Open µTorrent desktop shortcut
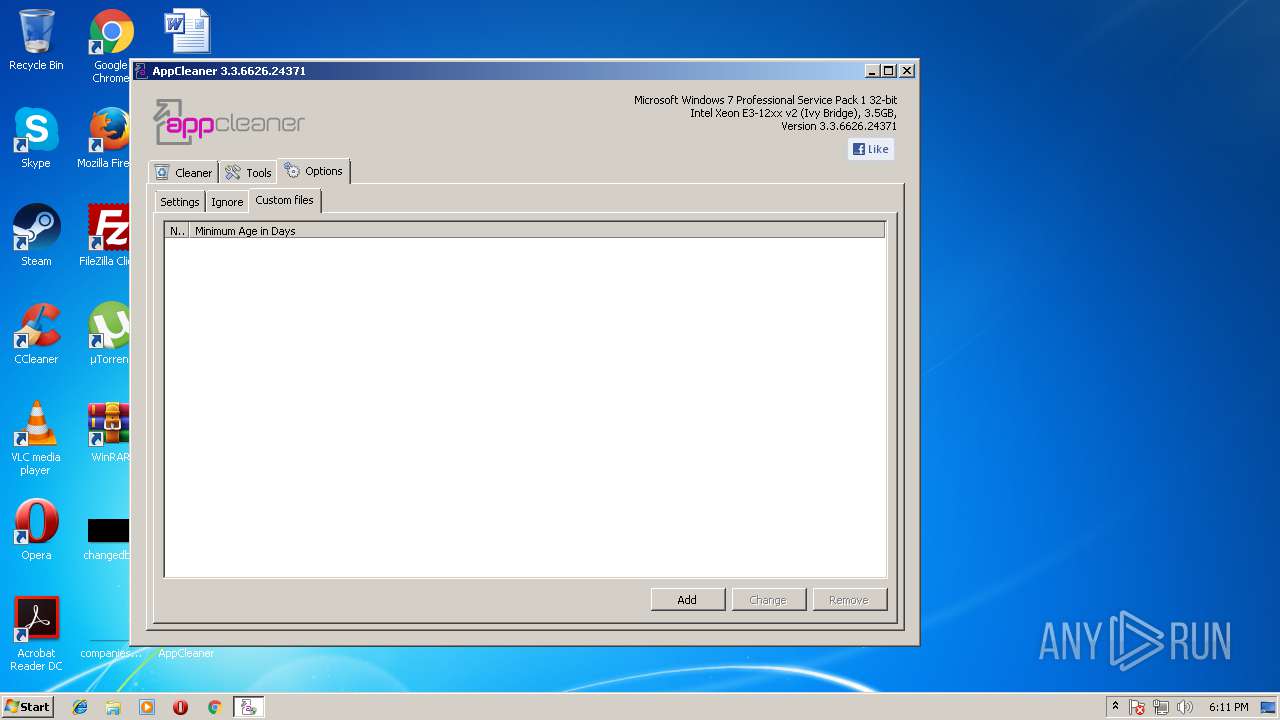 pyautogui.click(x=110, y=334)
